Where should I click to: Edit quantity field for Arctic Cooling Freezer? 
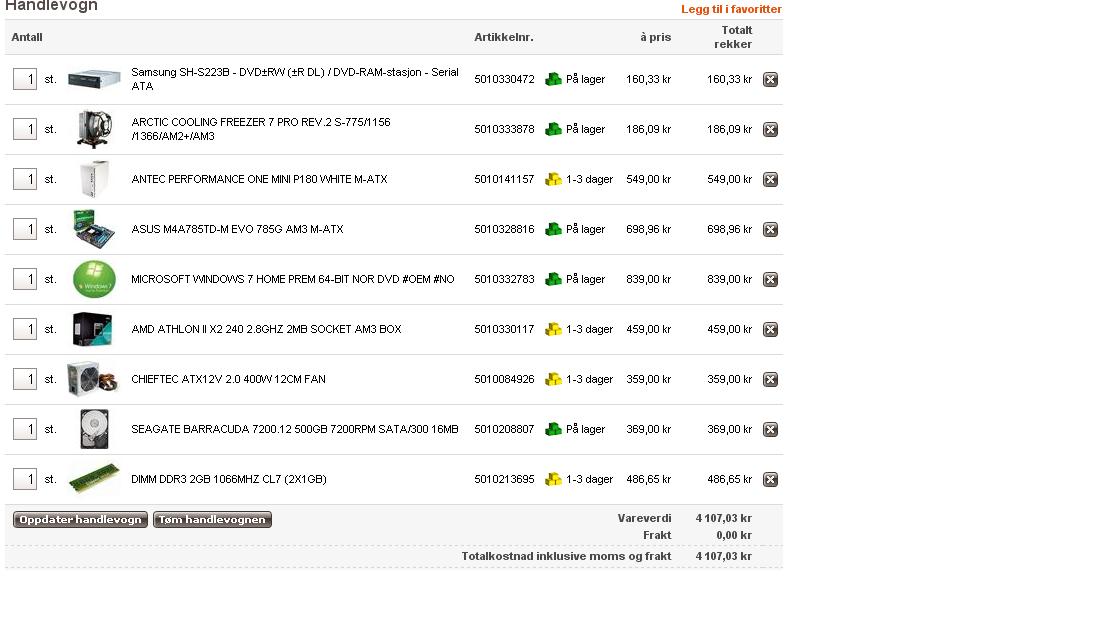pyautogui.click(x=25, y=129)
